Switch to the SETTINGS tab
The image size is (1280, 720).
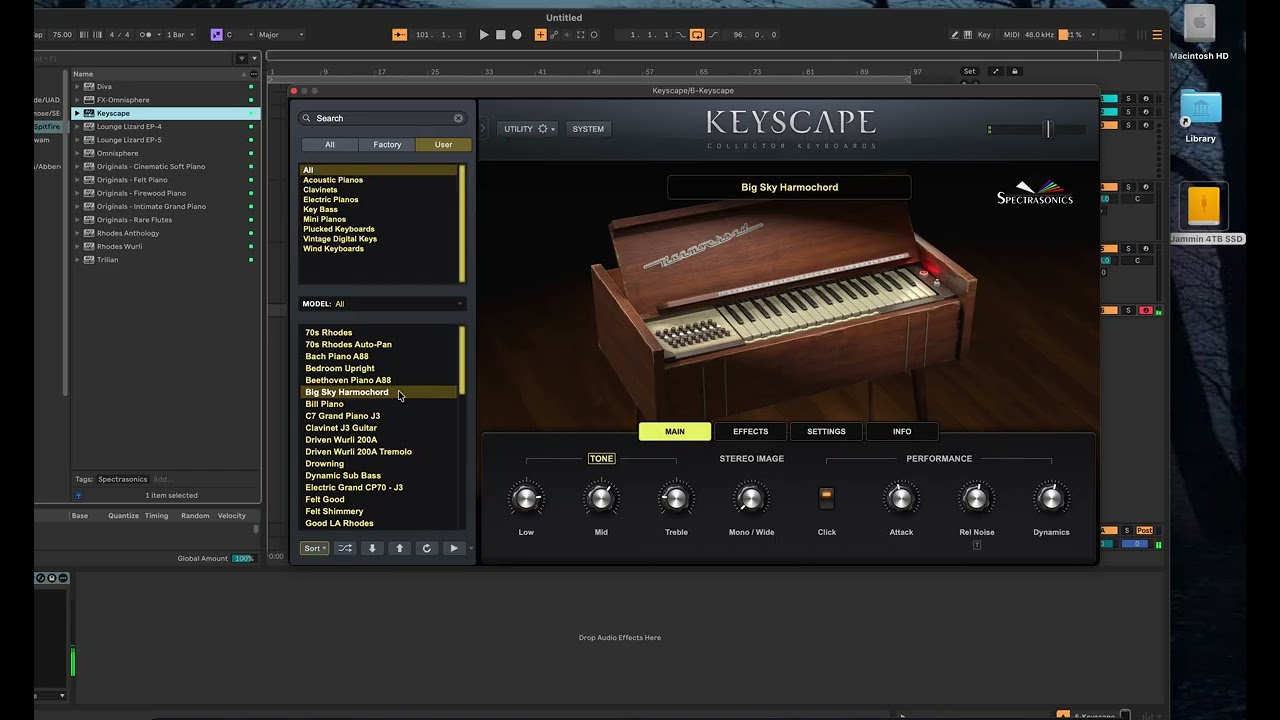pyautogui.click(x=826, y=432)
